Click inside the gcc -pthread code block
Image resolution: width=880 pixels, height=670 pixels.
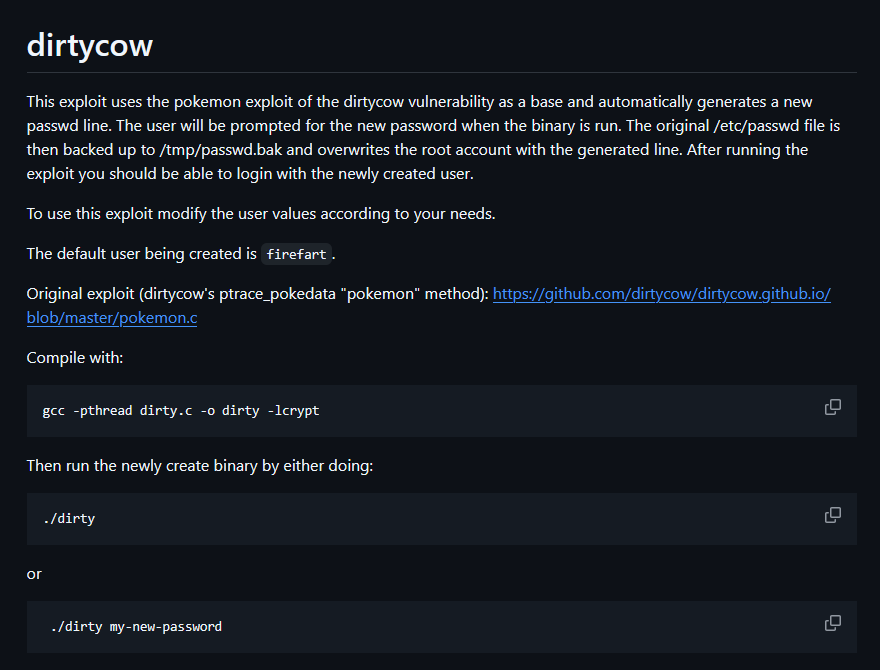[442, 411]
